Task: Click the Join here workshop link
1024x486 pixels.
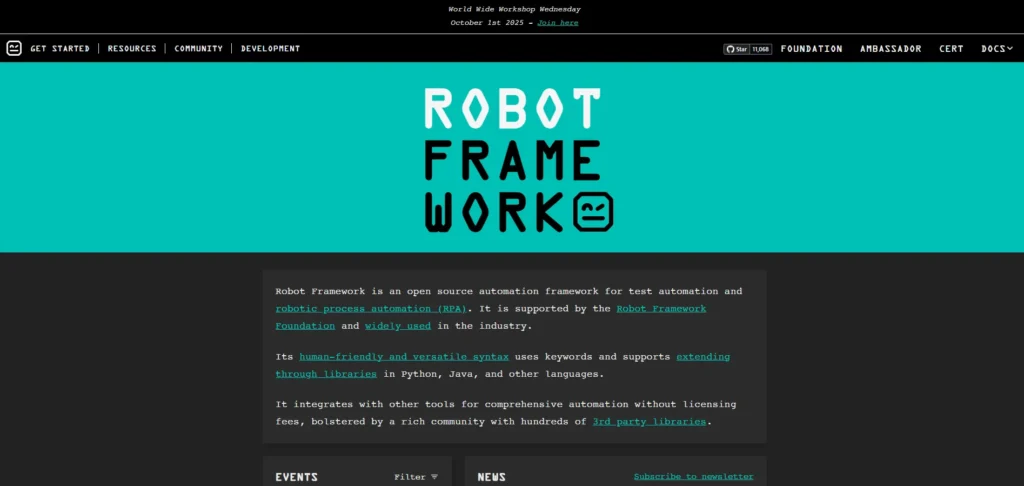Action: tap(558, 23)
